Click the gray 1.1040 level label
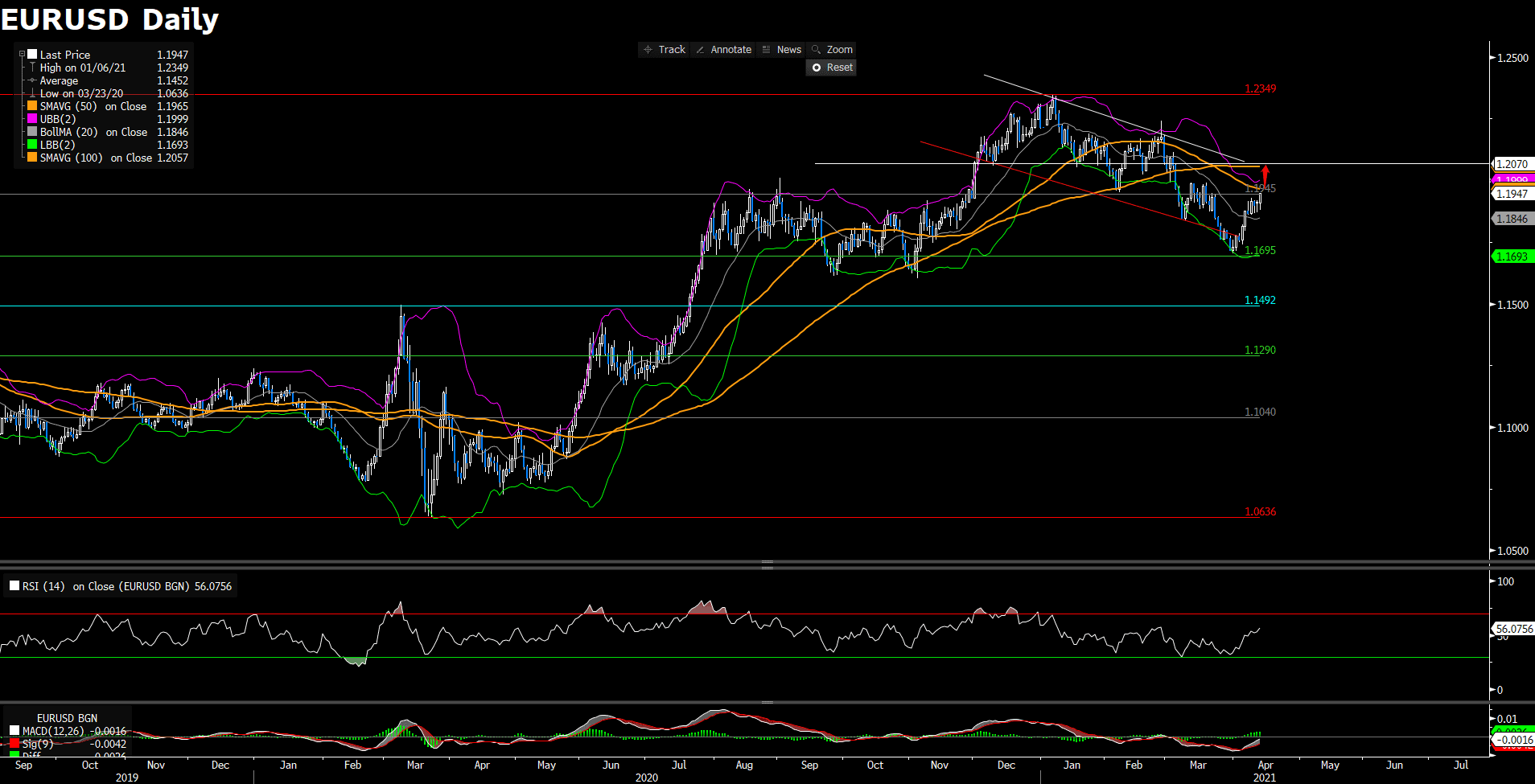The width and height of the screenshot is (1535, 784). (x=1260, y=412)
